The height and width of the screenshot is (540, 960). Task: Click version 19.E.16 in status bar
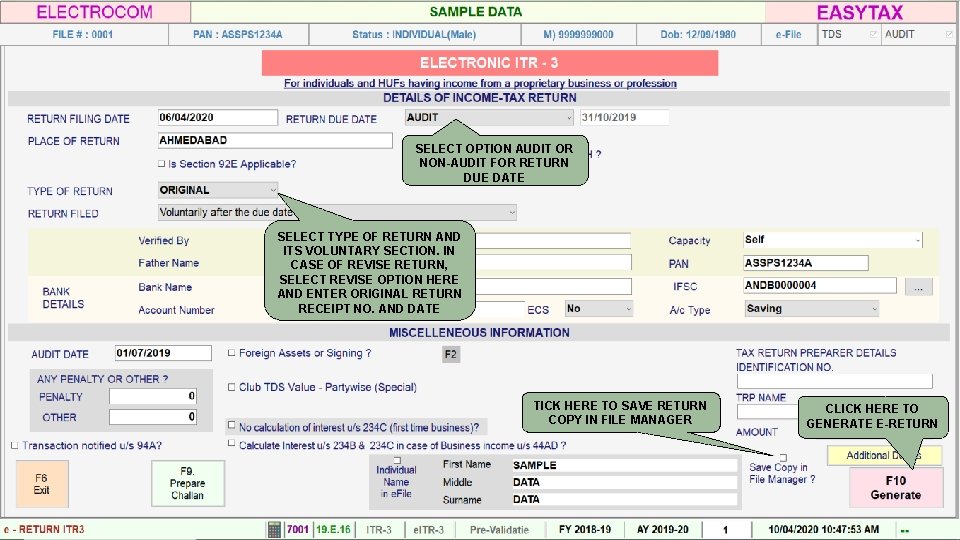coord(333,530)
